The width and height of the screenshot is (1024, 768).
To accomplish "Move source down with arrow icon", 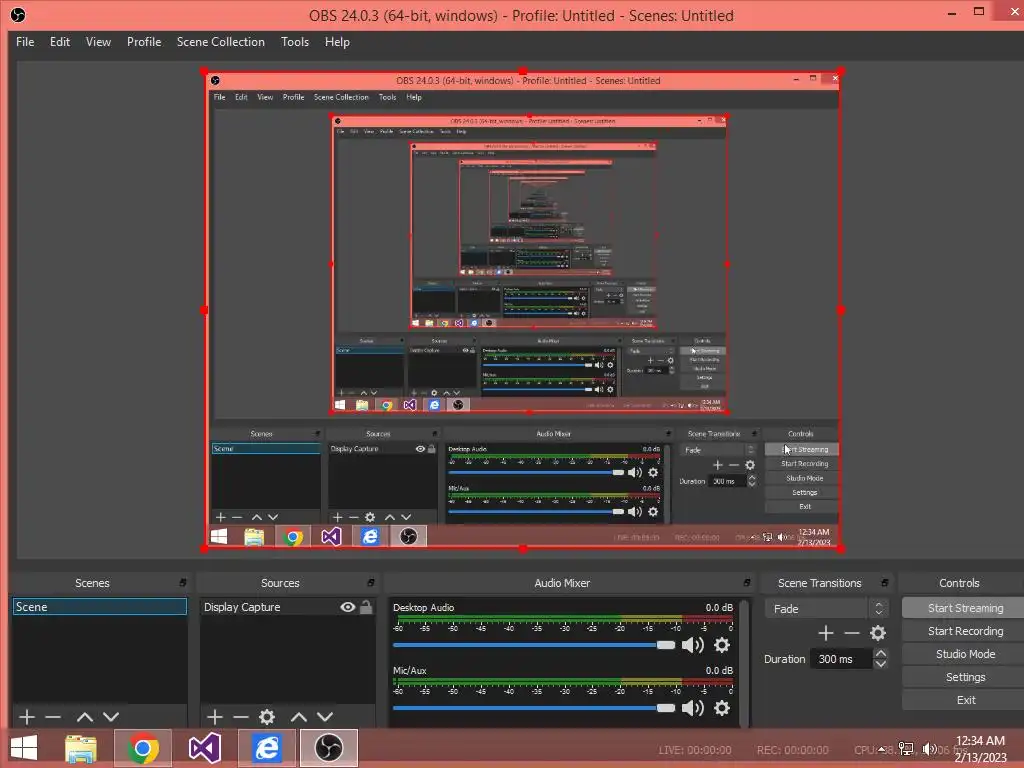I will 325,717.
